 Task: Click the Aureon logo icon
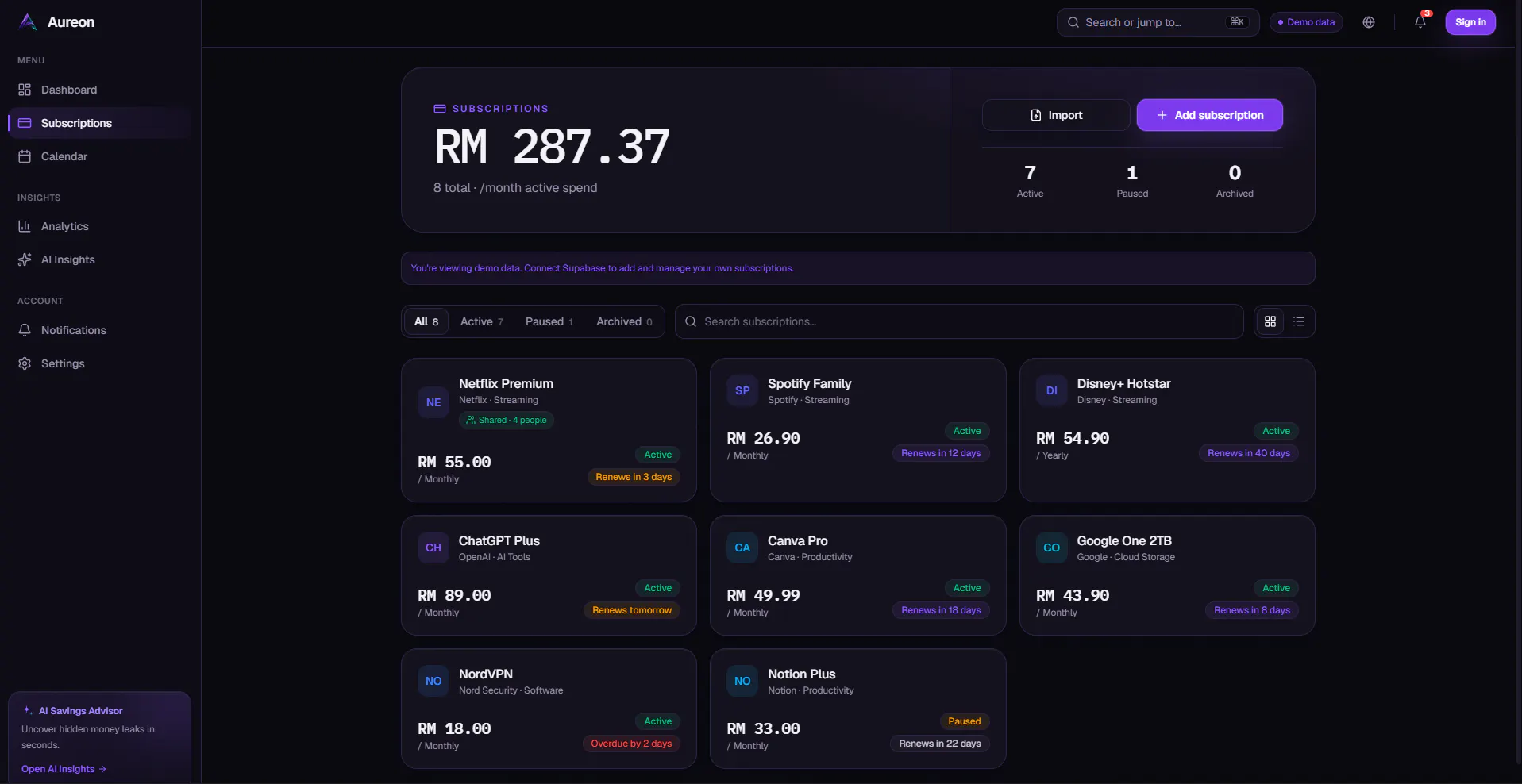[x=28, y=22]
